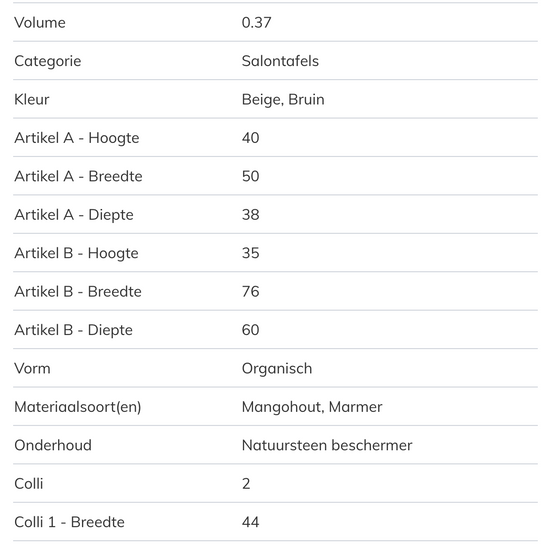Click the Onderhoud label
550x550 pixels.
click(x=53, y=445)
